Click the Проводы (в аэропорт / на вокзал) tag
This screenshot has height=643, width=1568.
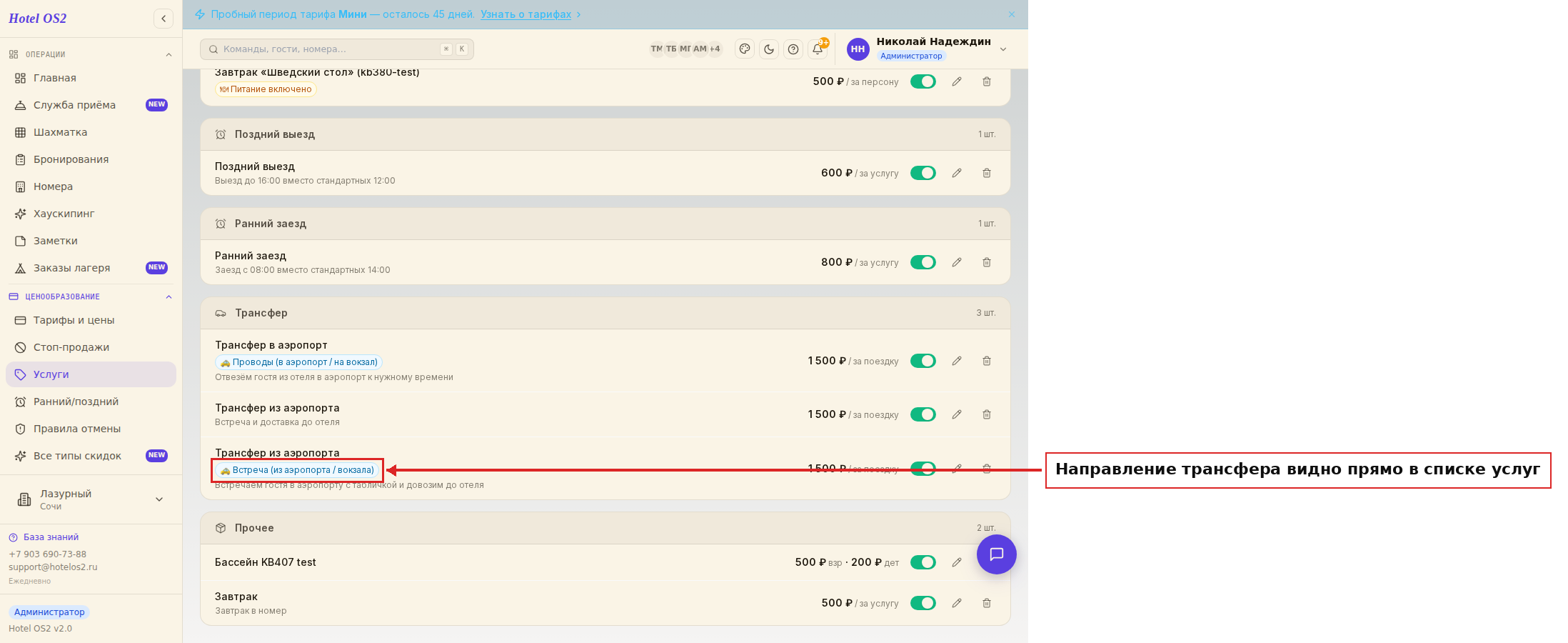pos(298,362)
